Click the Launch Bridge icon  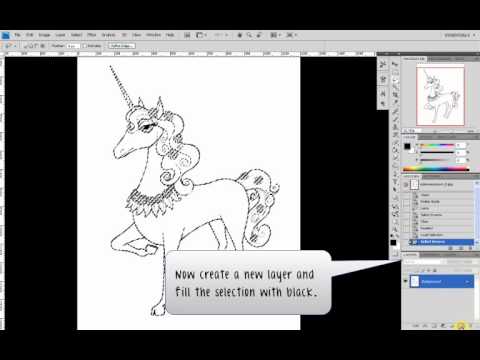pos(187,35)
